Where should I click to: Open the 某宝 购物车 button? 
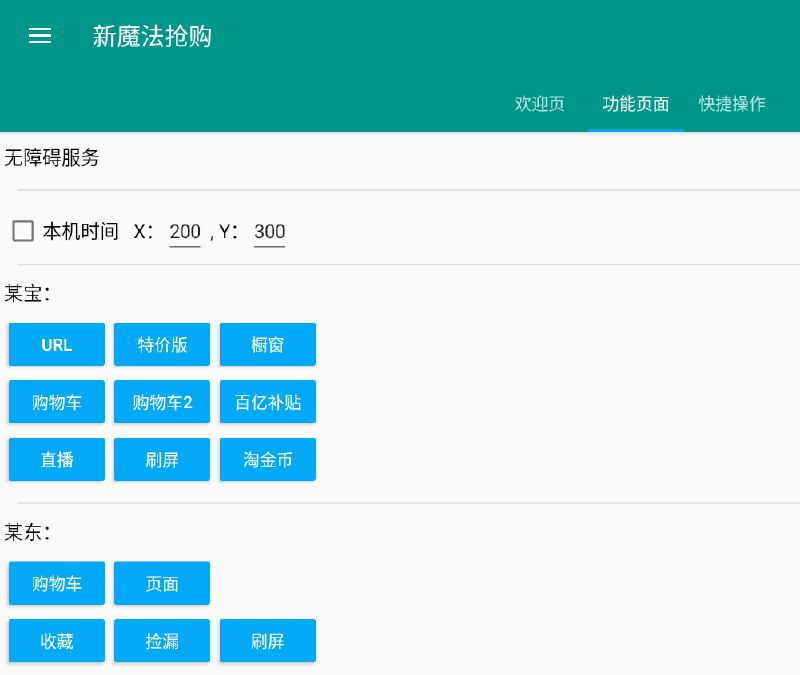(56, 402)
